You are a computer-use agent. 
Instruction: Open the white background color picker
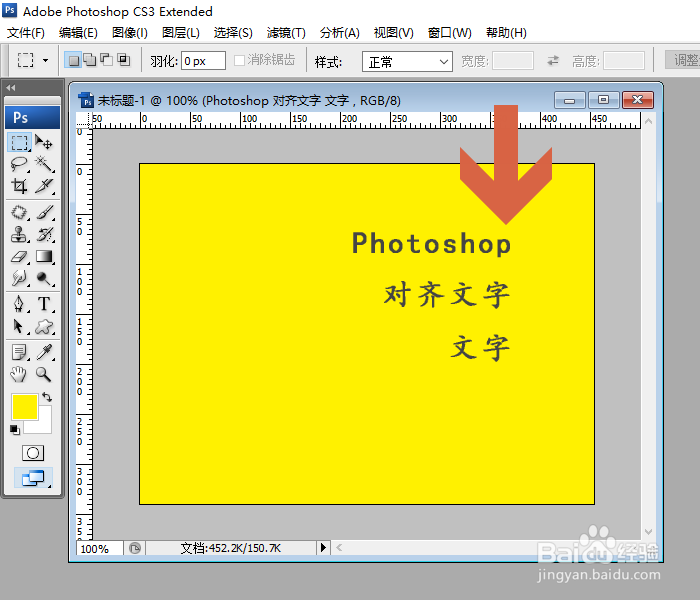point(44,424)
